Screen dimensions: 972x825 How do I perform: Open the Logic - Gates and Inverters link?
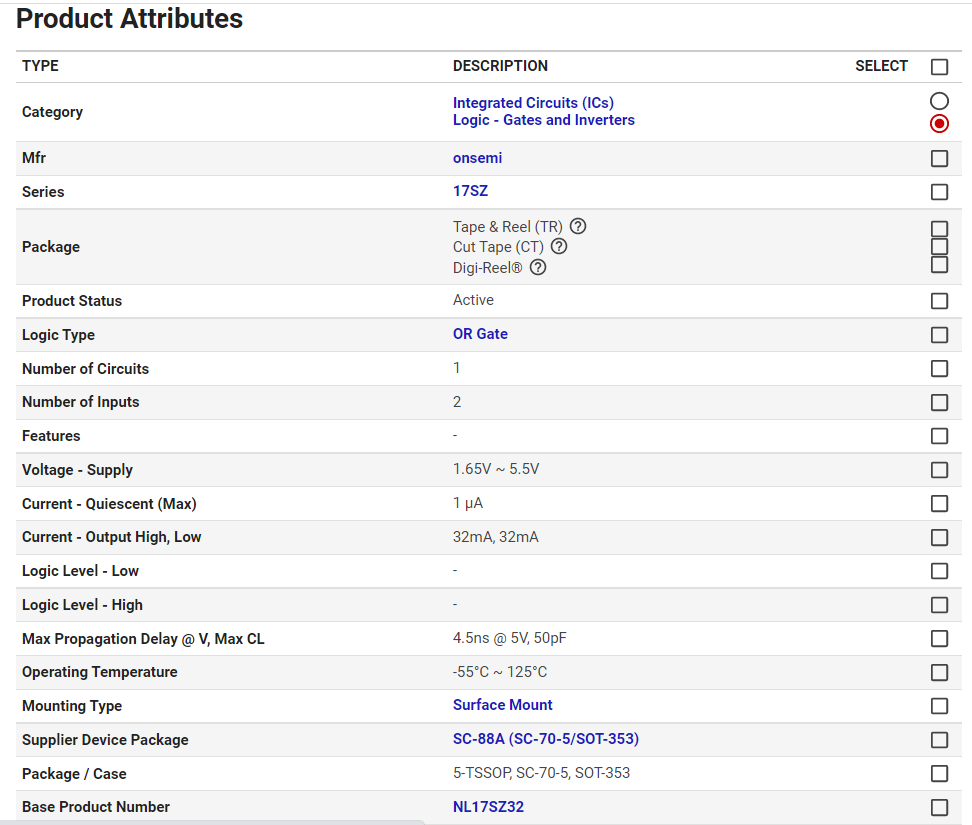tap(543, 120)
